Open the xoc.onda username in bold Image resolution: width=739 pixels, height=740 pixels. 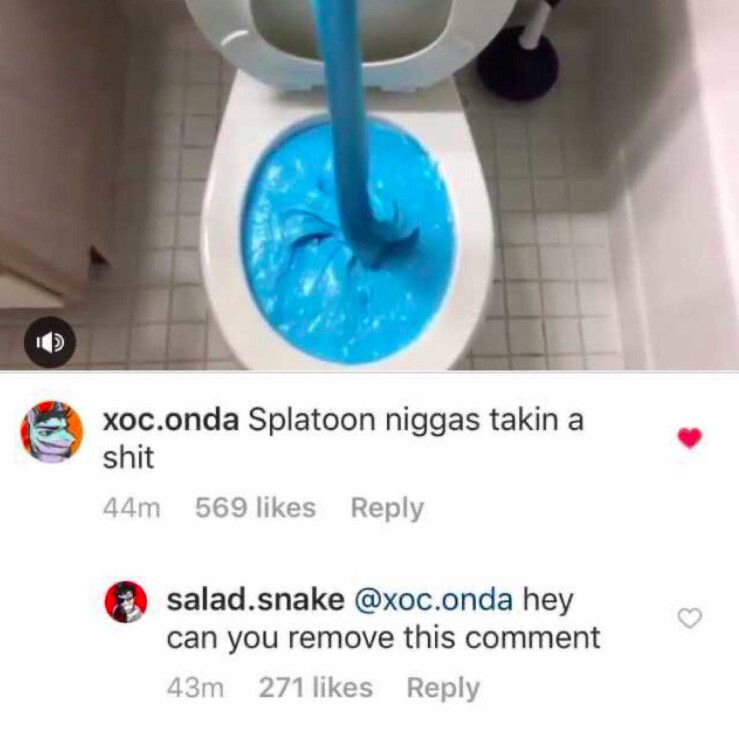coord(171,420)
